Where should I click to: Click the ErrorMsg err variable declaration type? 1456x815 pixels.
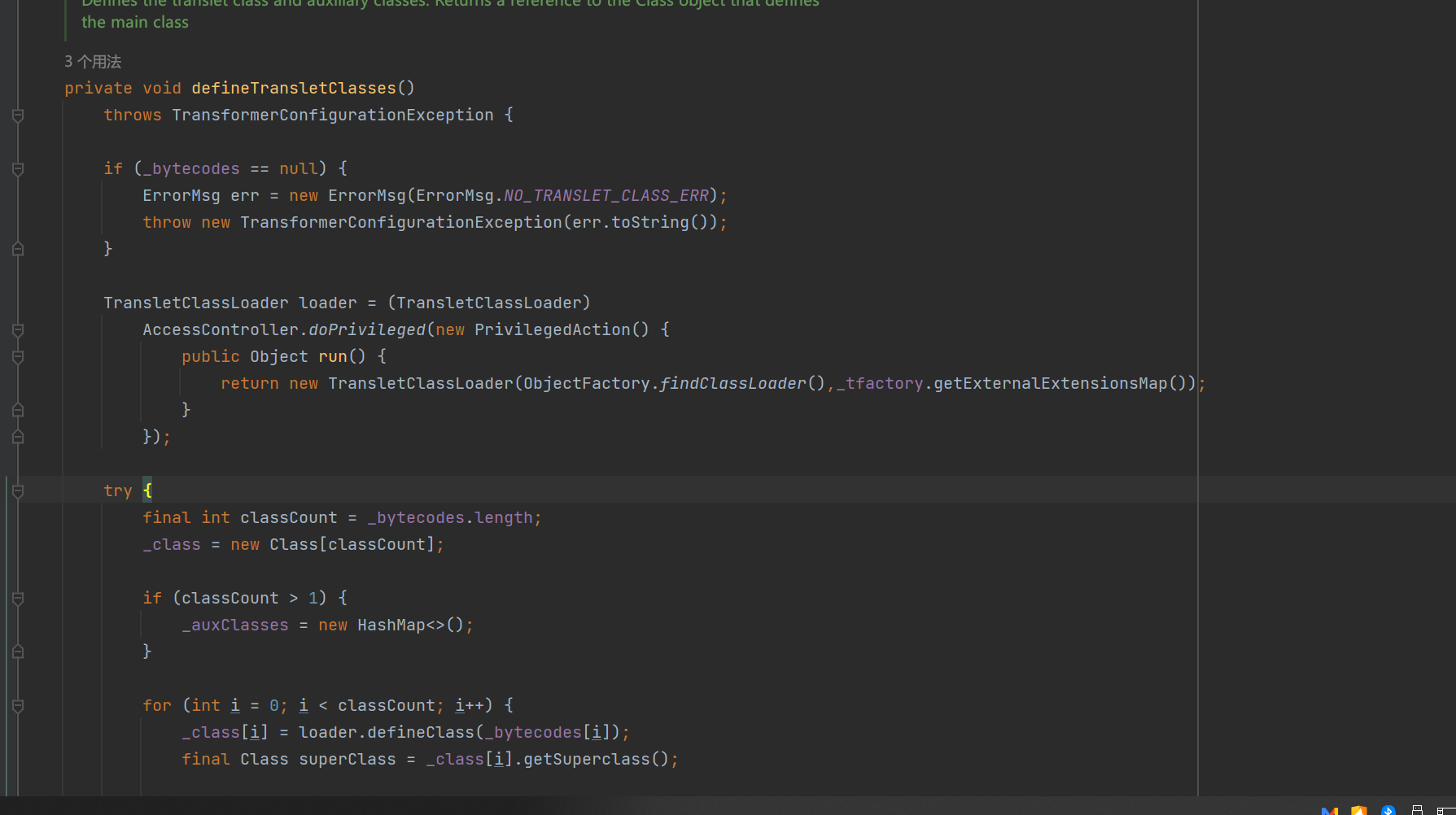[x=181, y=195]
